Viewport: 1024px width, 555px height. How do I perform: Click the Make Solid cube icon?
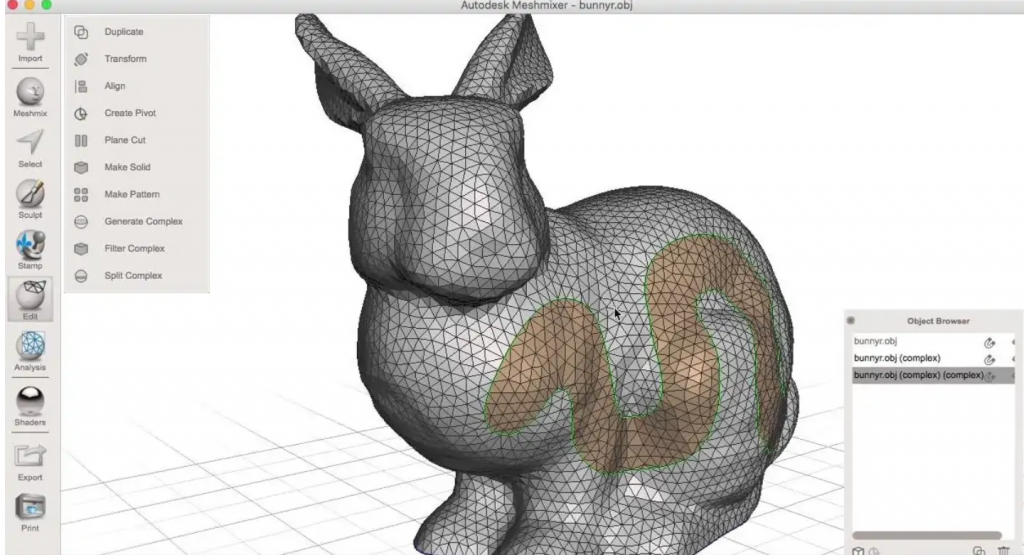tap(81, 168)
